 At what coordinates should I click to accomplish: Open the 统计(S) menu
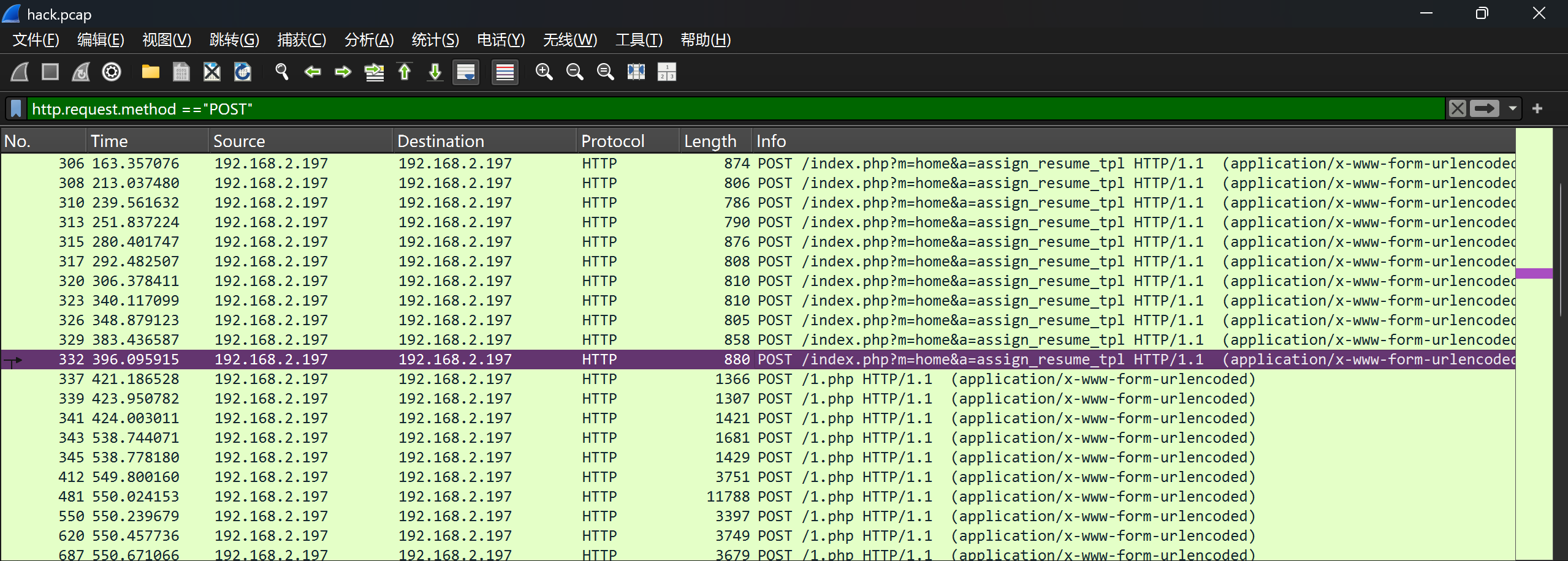[435, 40]
